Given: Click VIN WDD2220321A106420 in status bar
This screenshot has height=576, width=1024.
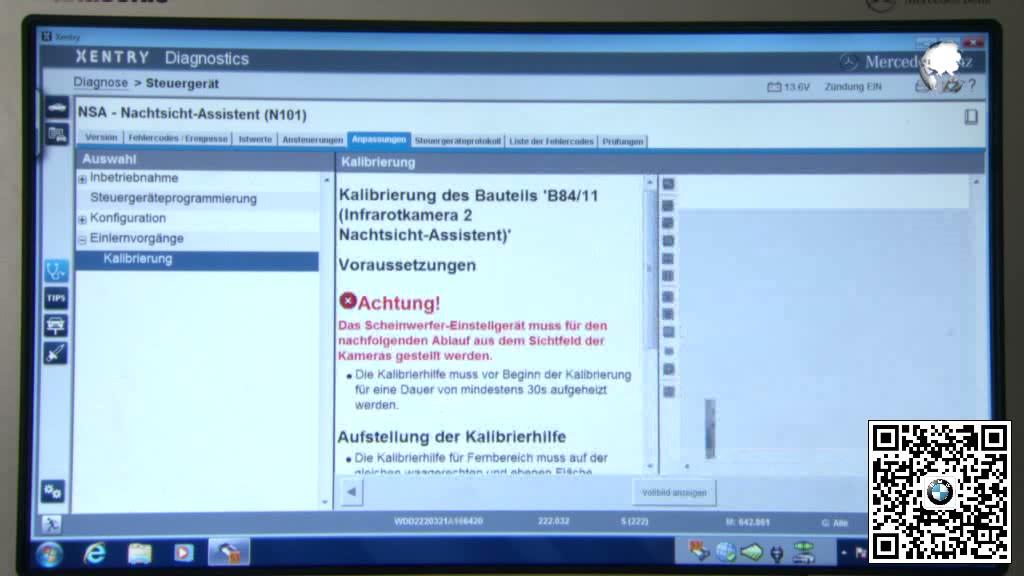Looking at the screenshot, I should pyautogui.click(x=438, y=521).
